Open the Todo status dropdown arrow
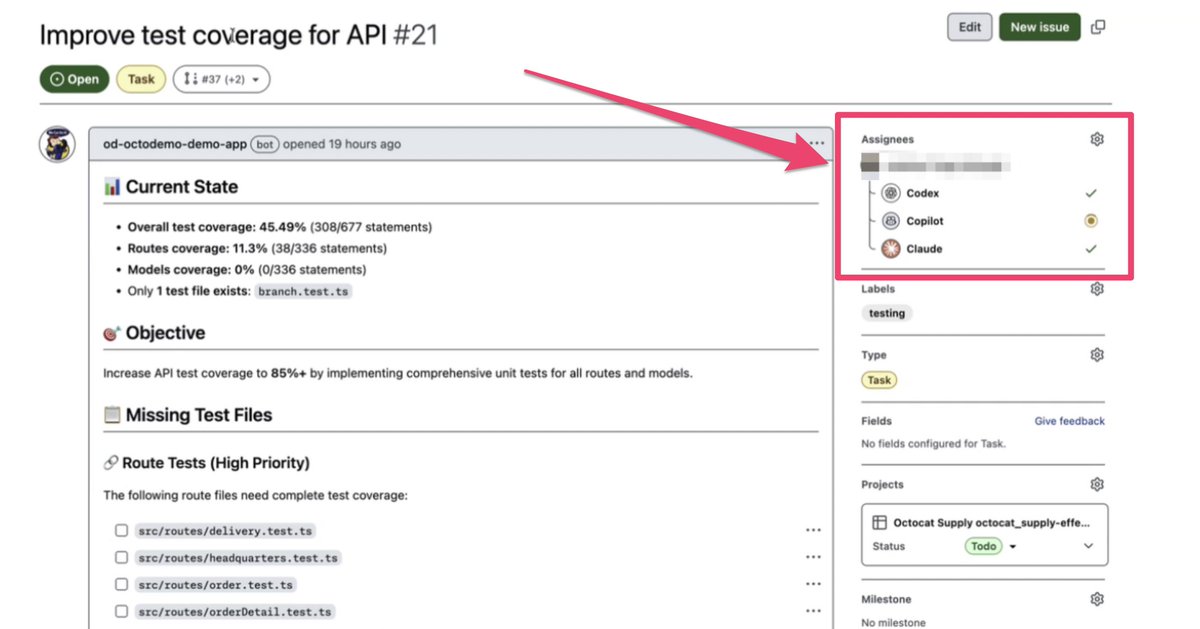The height and width of the screenshot is (629, 1200). [1013, 547]
